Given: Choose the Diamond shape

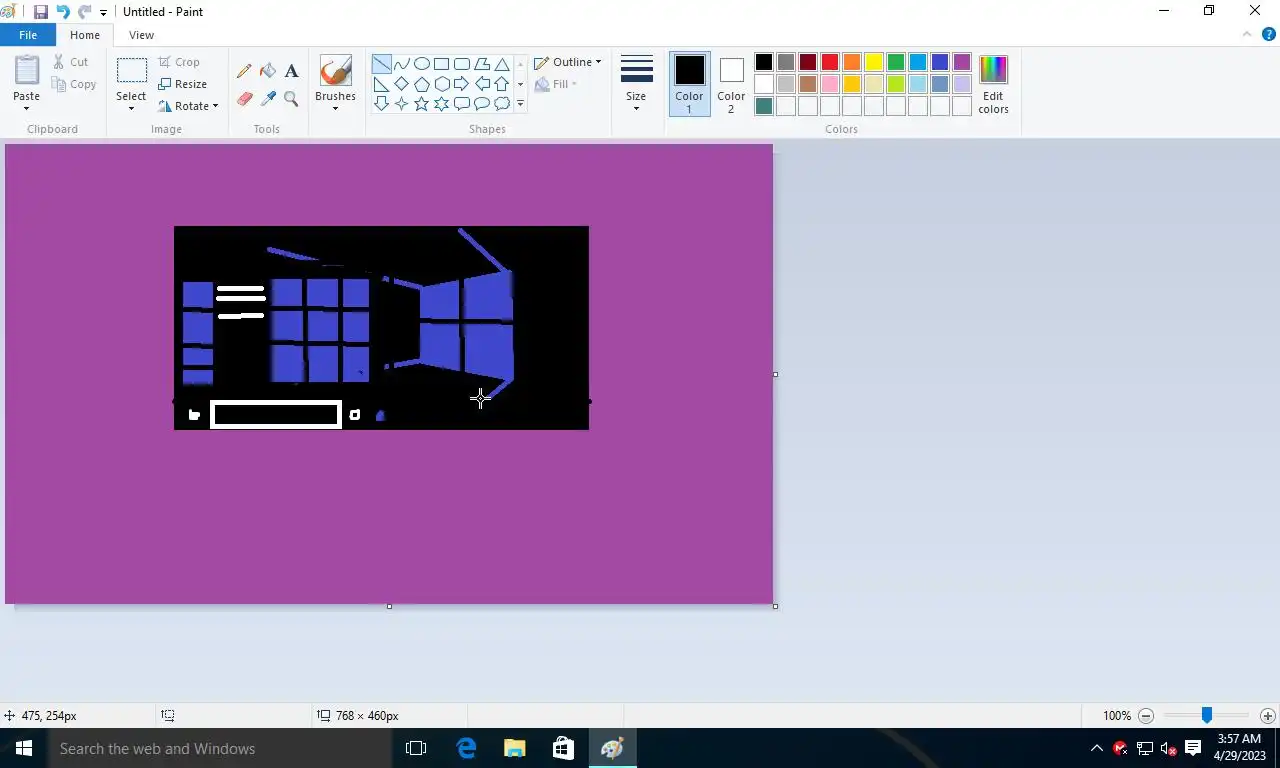Looking at the screenshot, I should pyautogui.click(x=401, y=84).
